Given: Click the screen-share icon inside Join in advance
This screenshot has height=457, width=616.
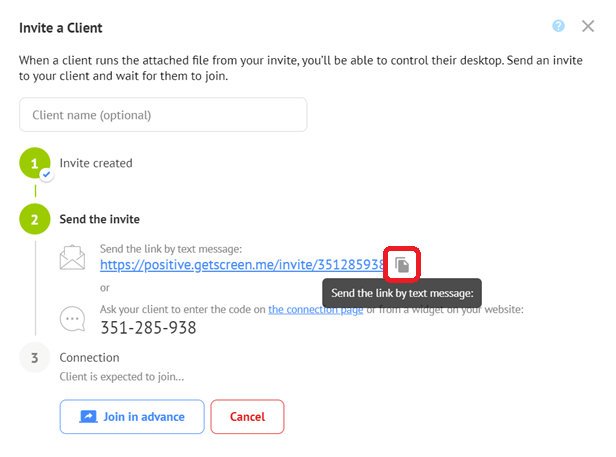Looking at the screenshot, I should click(88, 417).
